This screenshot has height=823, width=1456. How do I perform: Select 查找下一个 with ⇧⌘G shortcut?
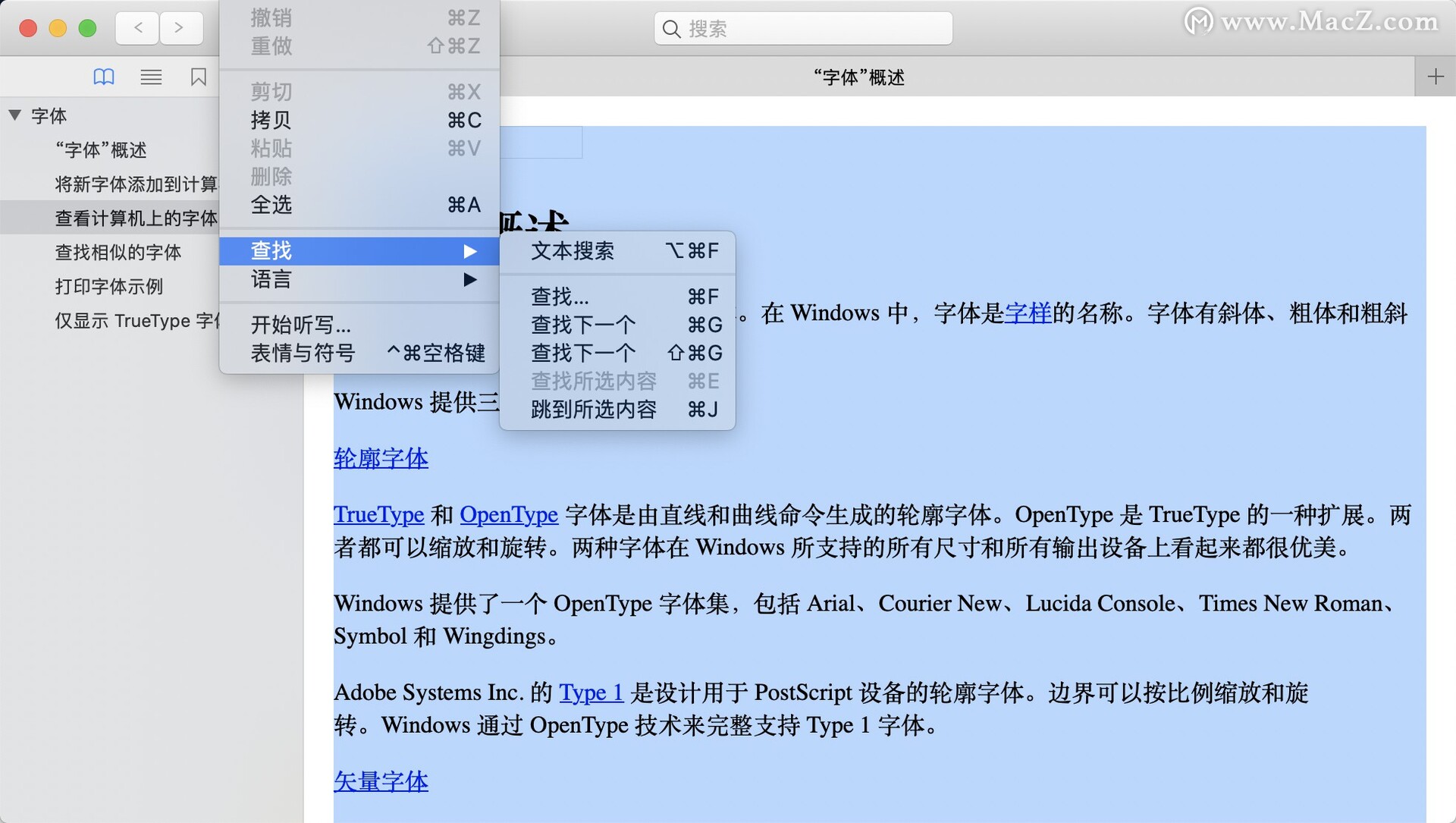click(x=617, y=353)
